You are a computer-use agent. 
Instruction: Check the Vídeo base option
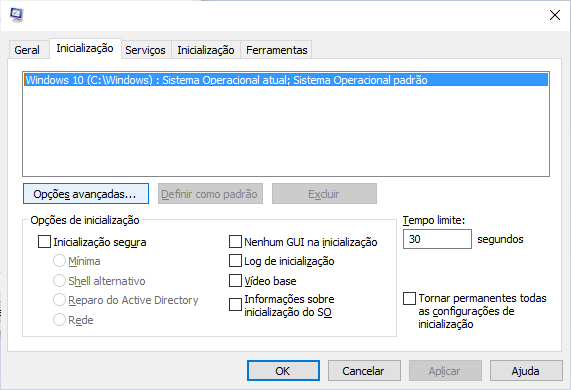tap(235, 281)
